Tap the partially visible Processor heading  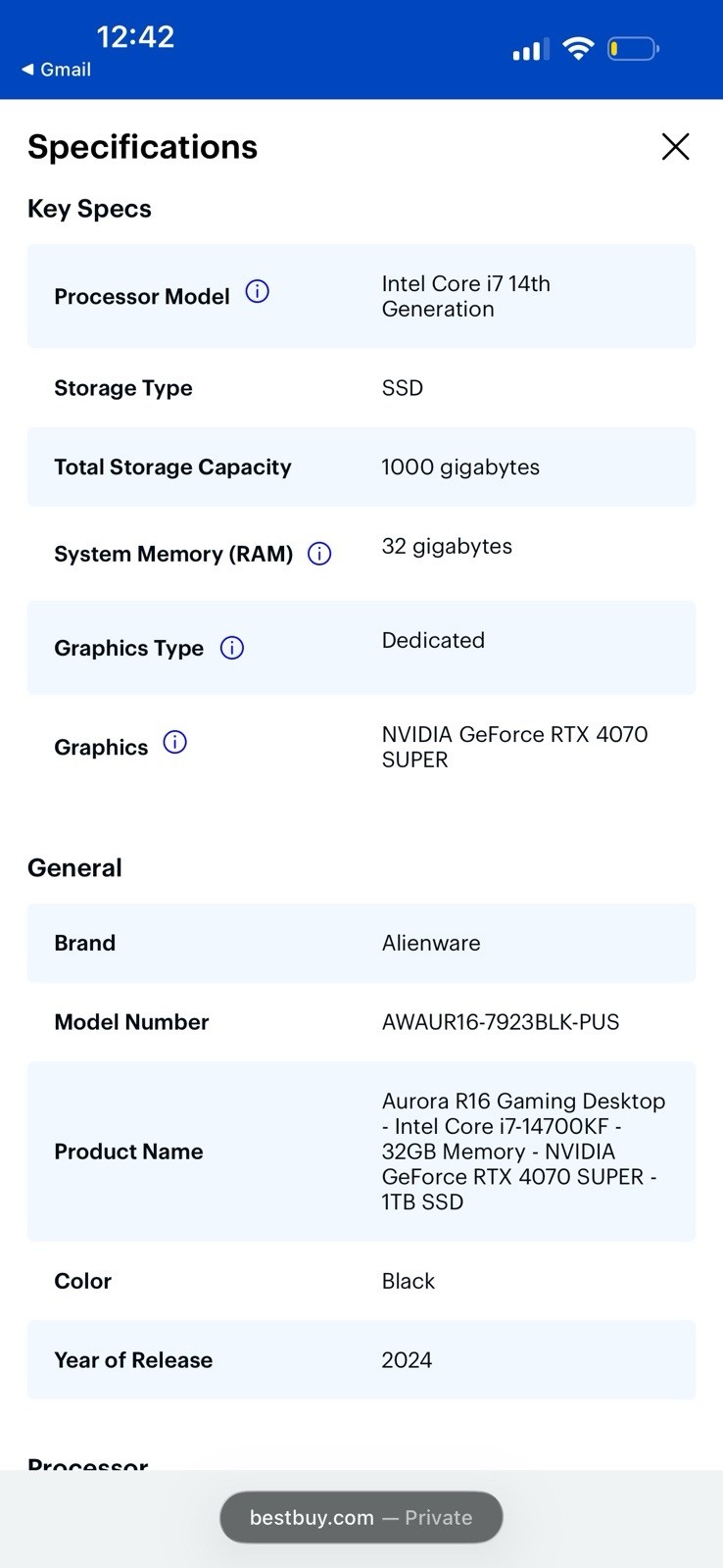pos(88,1463)
